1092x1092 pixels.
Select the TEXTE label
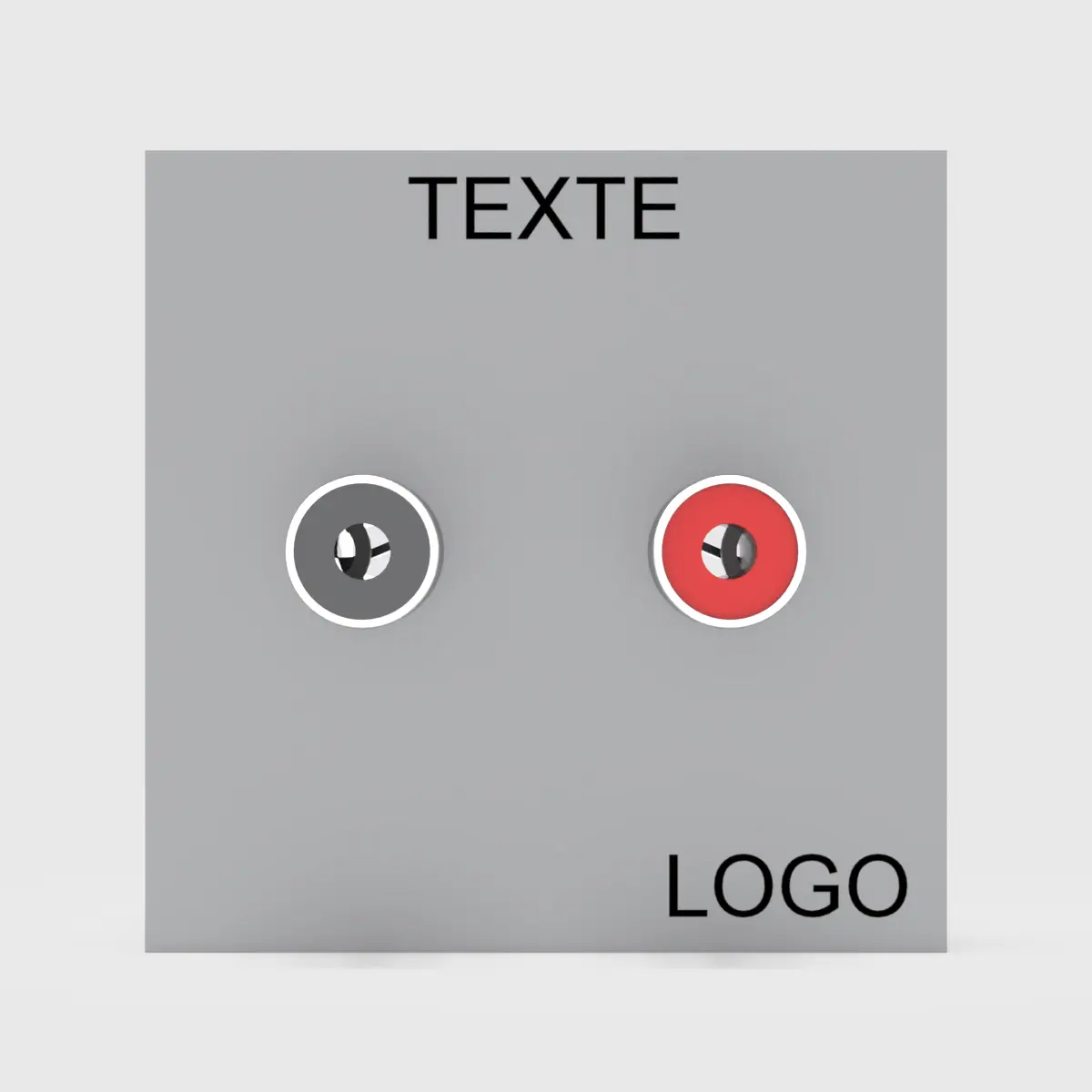tap(544, 208)
